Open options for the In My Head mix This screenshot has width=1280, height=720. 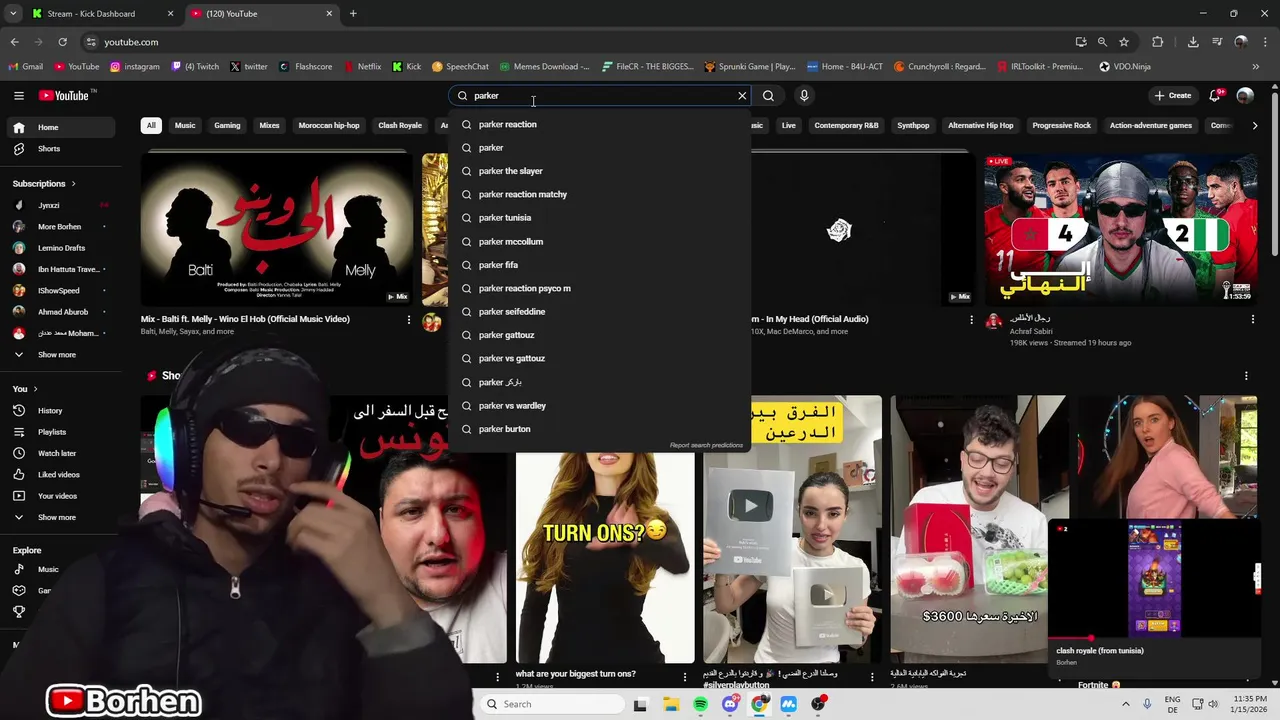[971, 320]
